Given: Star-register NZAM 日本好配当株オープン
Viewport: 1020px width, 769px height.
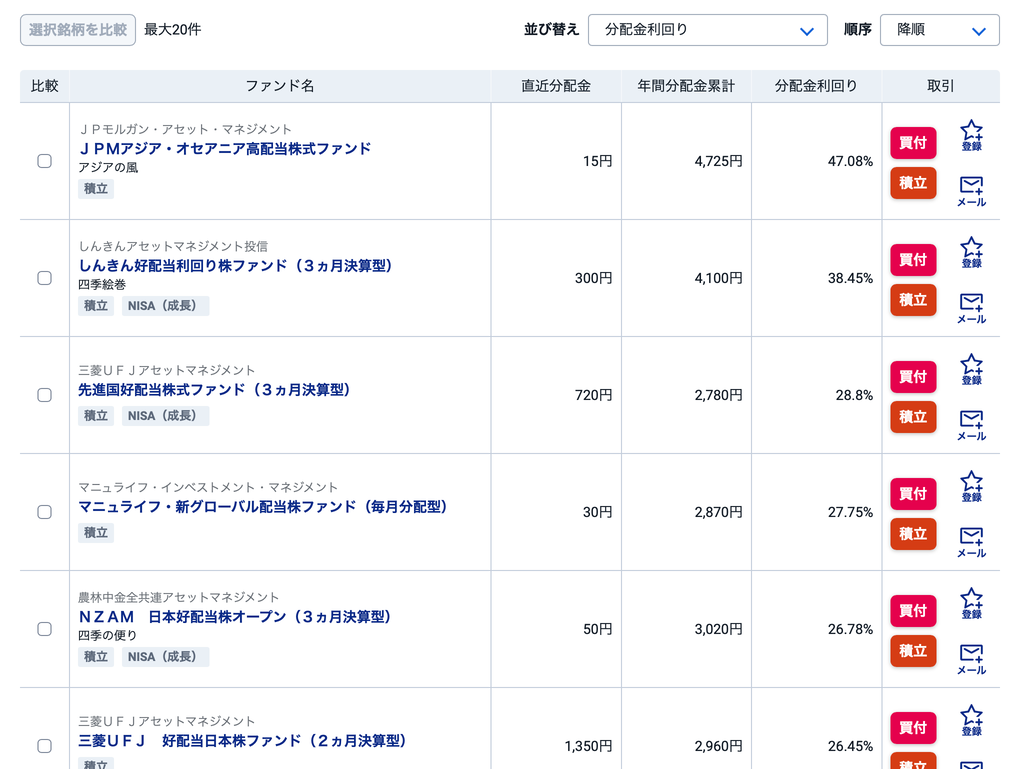Looking at the screenshot, I should coord(971,603).
